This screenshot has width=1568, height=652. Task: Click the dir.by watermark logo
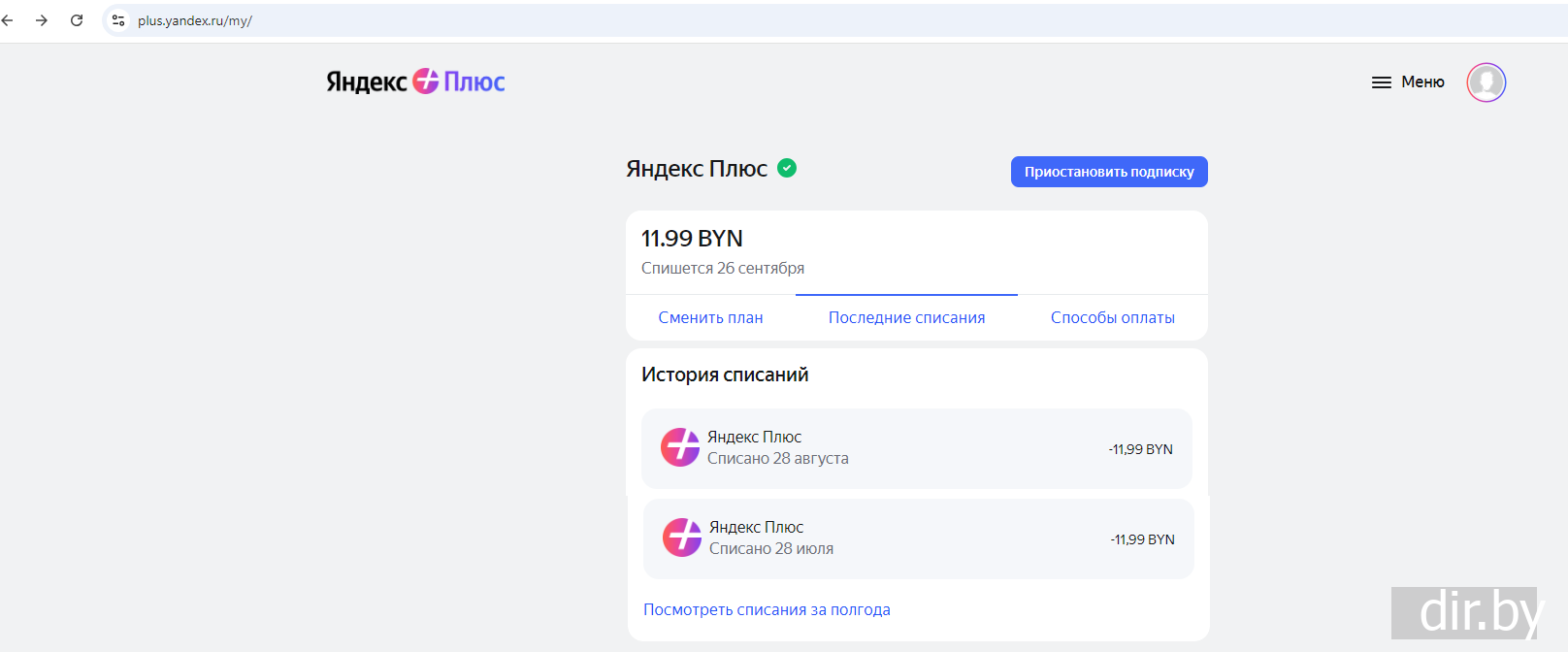(1479, 613)
